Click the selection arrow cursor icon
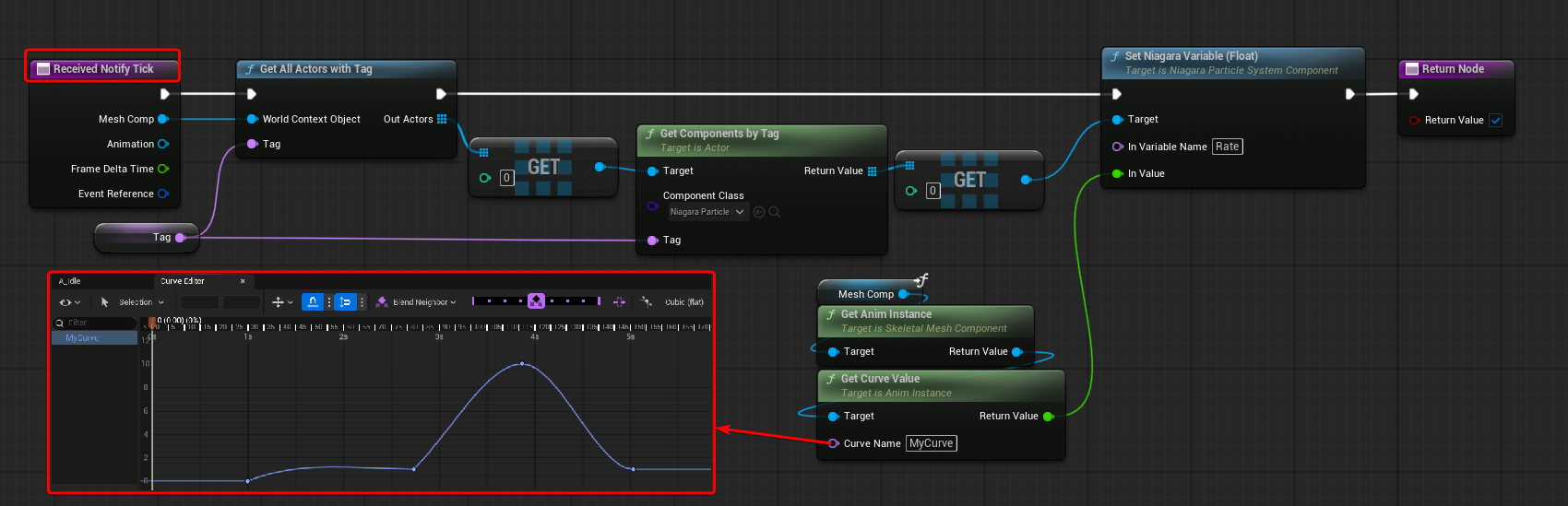The height and width of the screenshot is (506, 1568). [x=104, y=302]
